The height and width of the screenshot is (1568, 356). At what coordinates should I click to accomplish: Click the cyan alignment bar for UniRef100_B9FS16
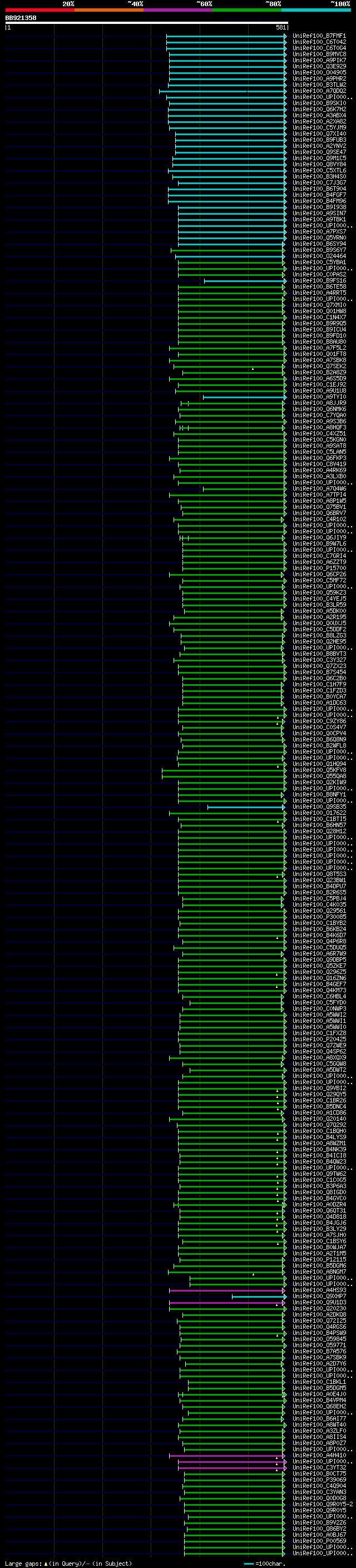244,280
